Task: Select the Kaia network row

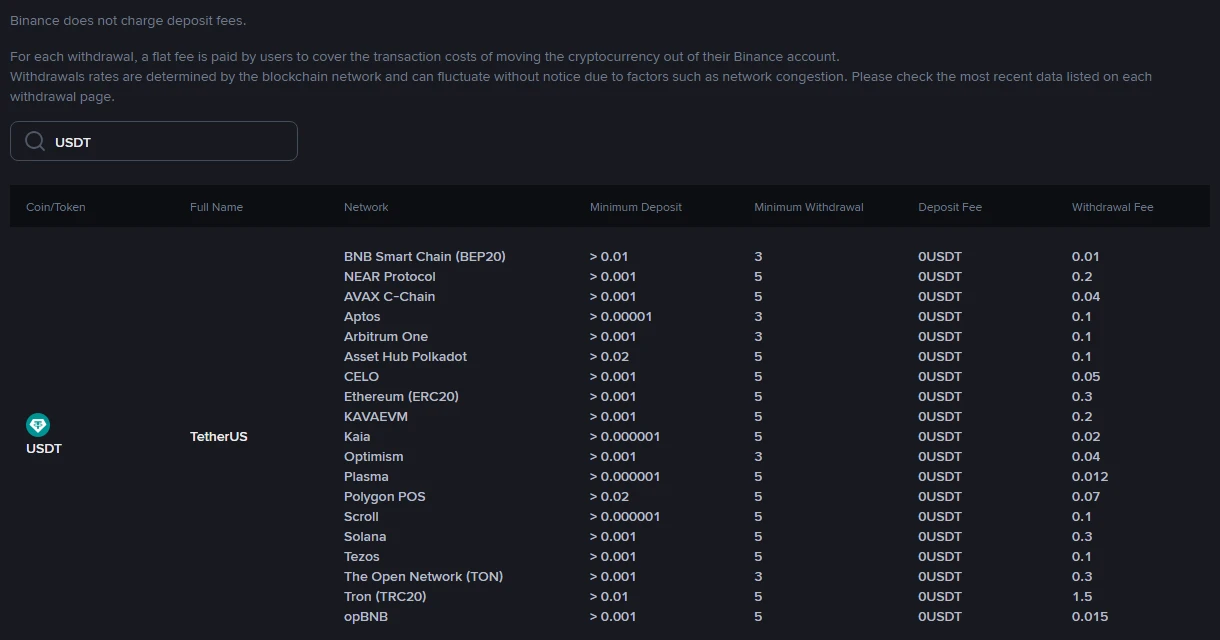Action: [357, 436]
